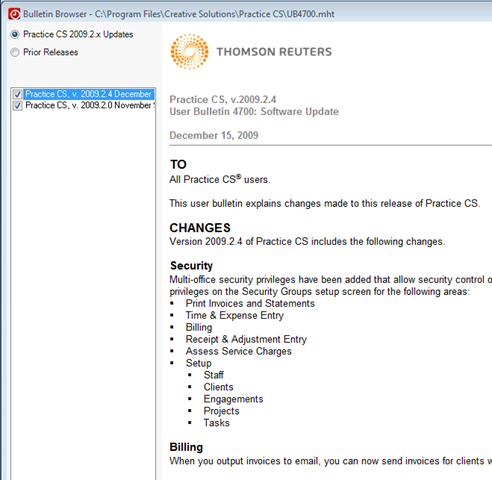
Task: Select Practice CS 2009.2.x Updates radio button
Action: pos(15,34)
